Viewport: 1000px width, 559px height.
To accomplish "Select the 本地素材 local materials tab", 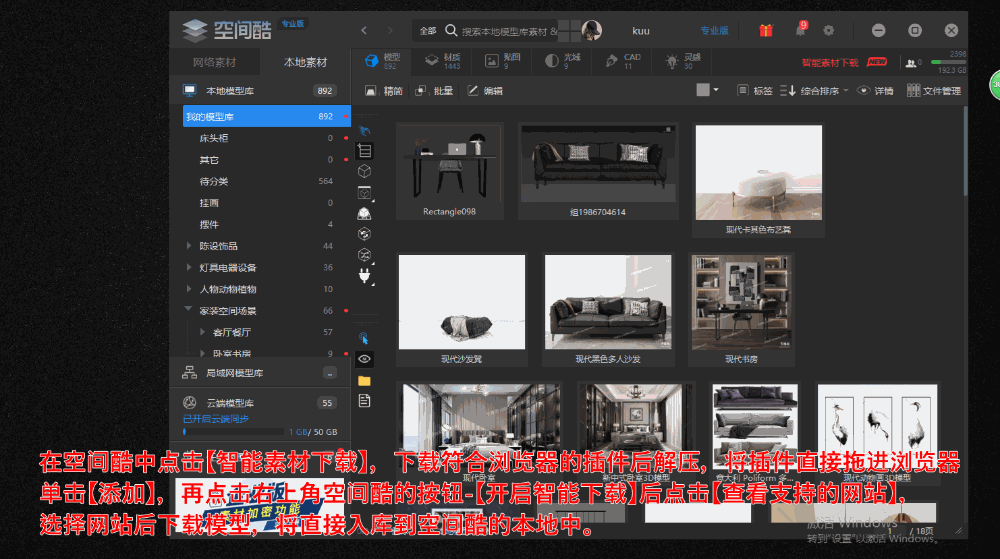I will [305, 62].
